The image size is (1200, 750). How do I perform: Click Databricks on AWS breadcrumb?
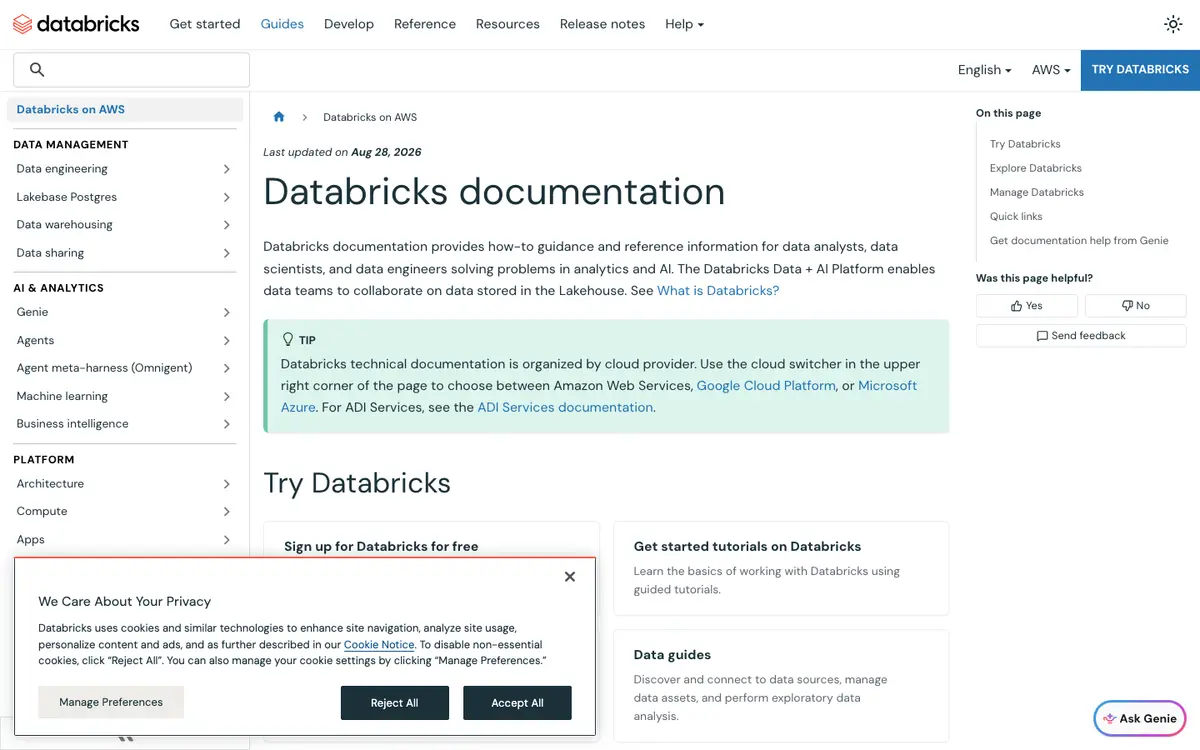[370, 117]
